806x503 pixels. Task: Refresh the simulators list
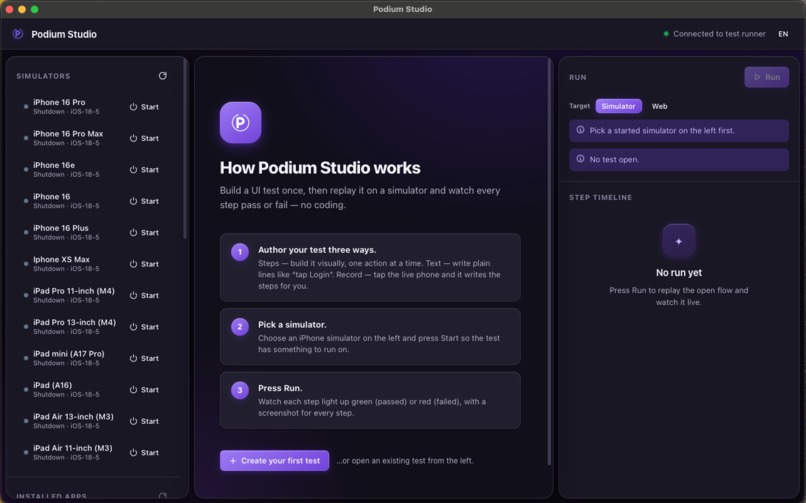pyautogui.click(x=162, y=76)
